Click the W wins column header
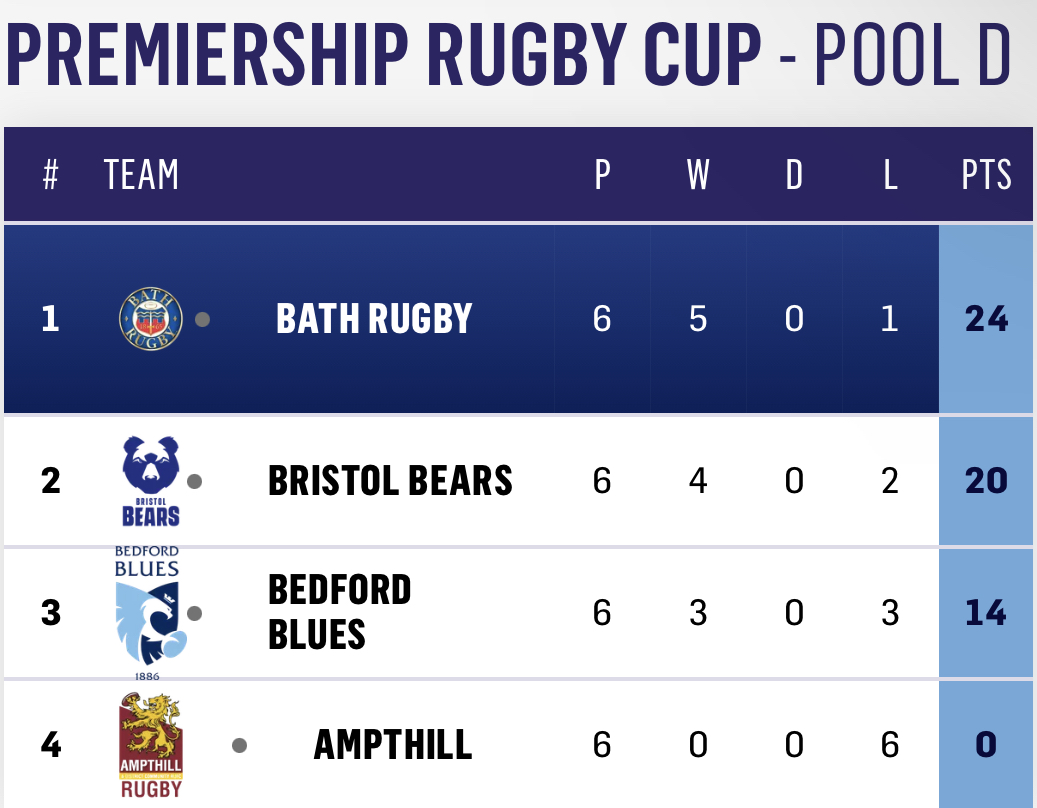This screenshot has height=808, width=1037. 698,175
